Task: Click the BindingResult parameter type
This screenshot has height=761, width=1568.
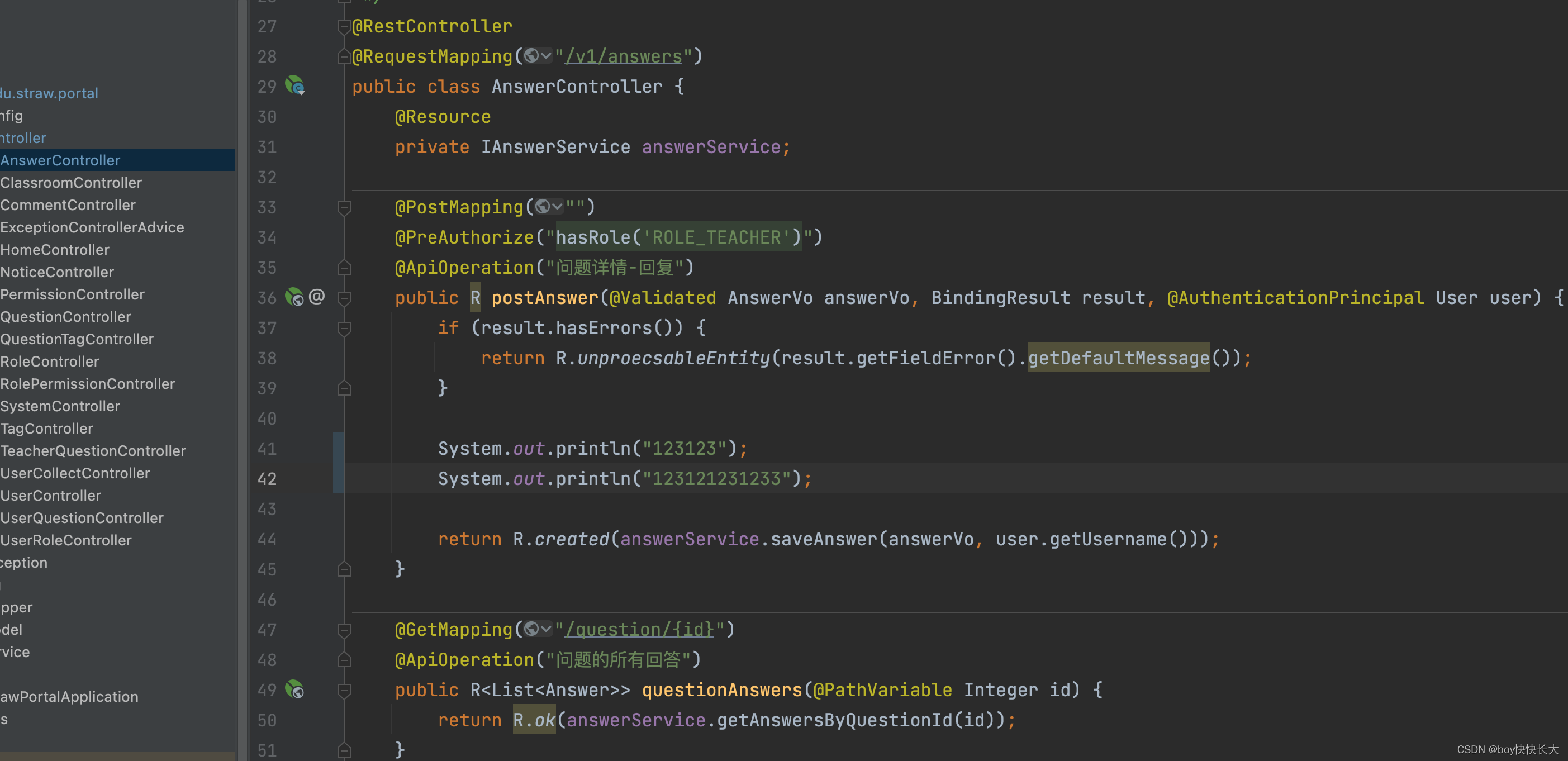Action: 1001,298
